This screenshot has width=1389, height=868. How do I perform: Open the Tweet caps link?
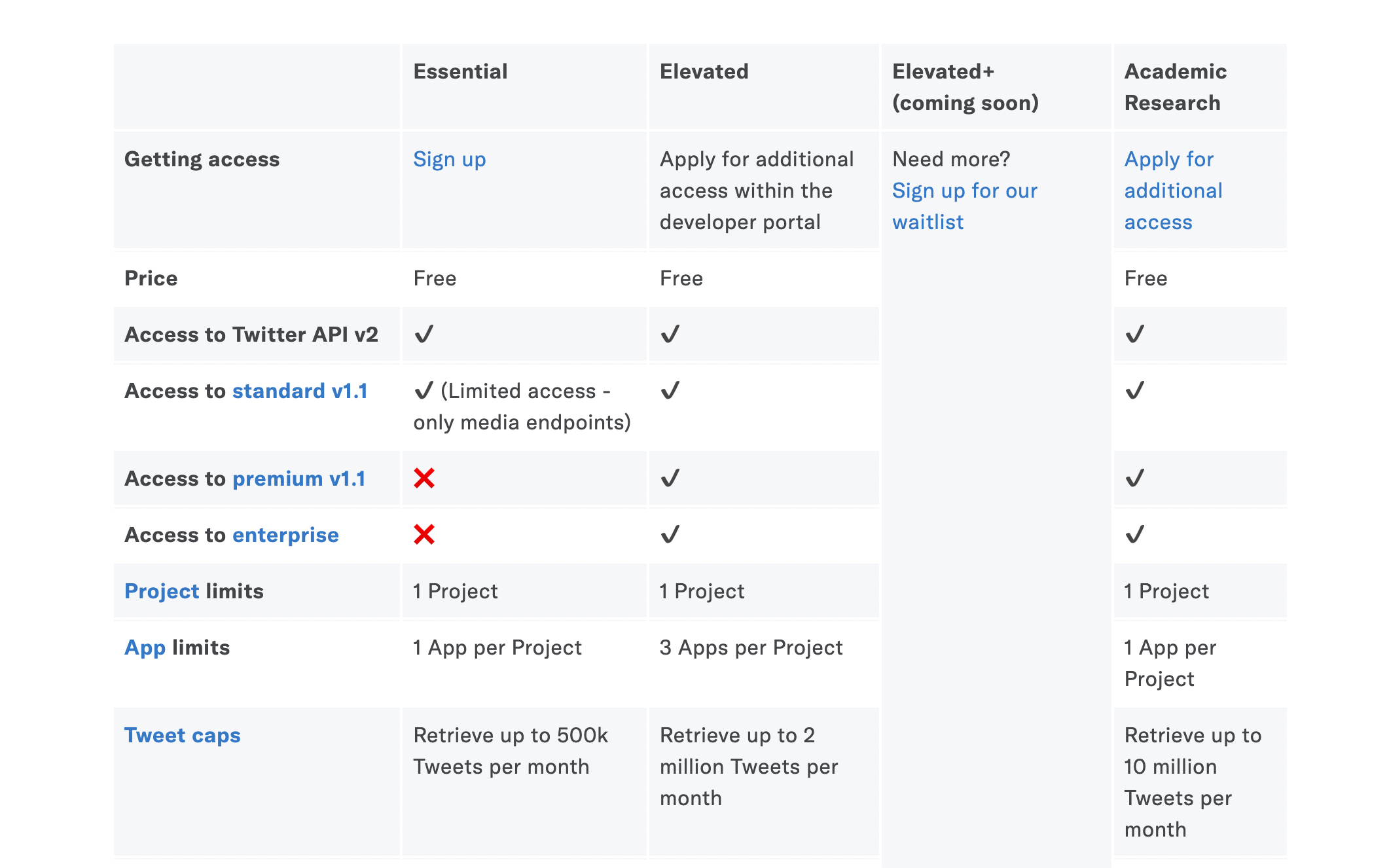(183, 735)
